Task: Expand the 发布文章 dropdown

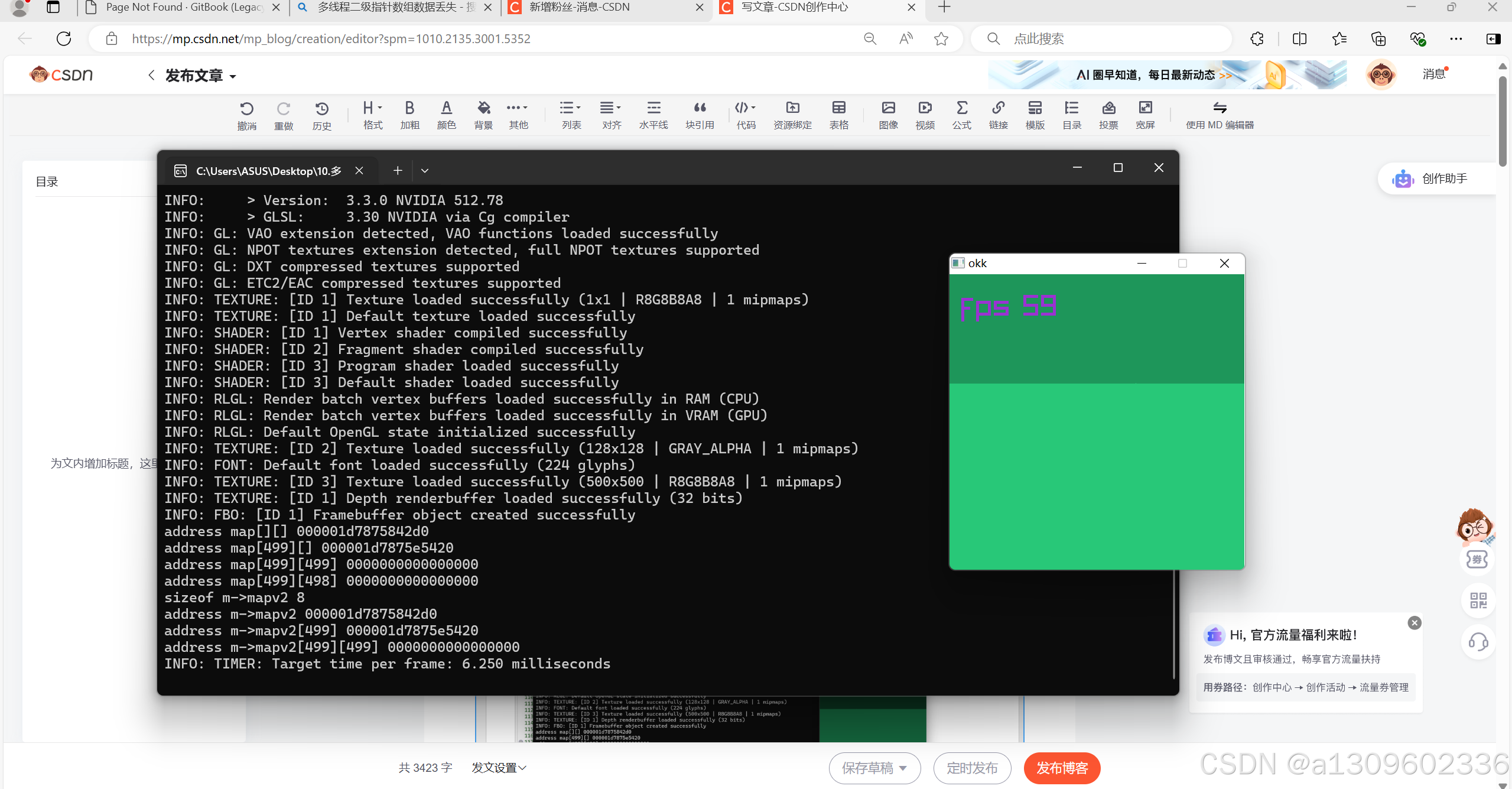Action: (233, 77)
